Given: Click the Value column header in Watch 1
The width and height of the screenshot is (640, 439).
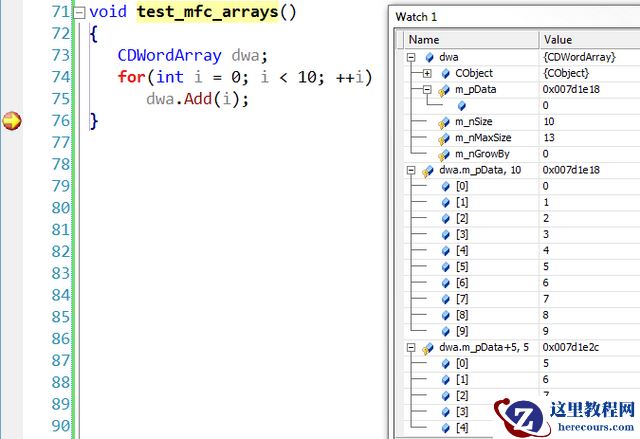Looking at the screenshot, I should (590, 40).
